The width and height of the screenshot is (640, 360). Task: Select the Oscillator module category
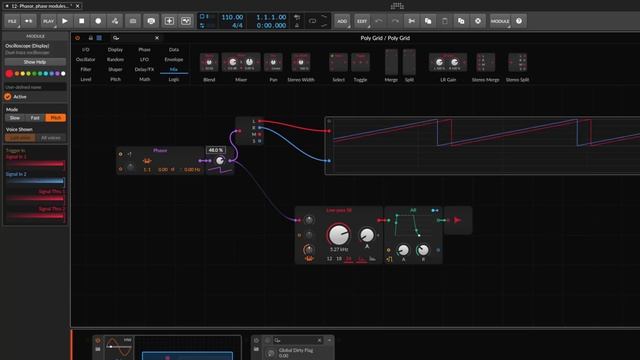pyautogui.click(x=86, y=60)
